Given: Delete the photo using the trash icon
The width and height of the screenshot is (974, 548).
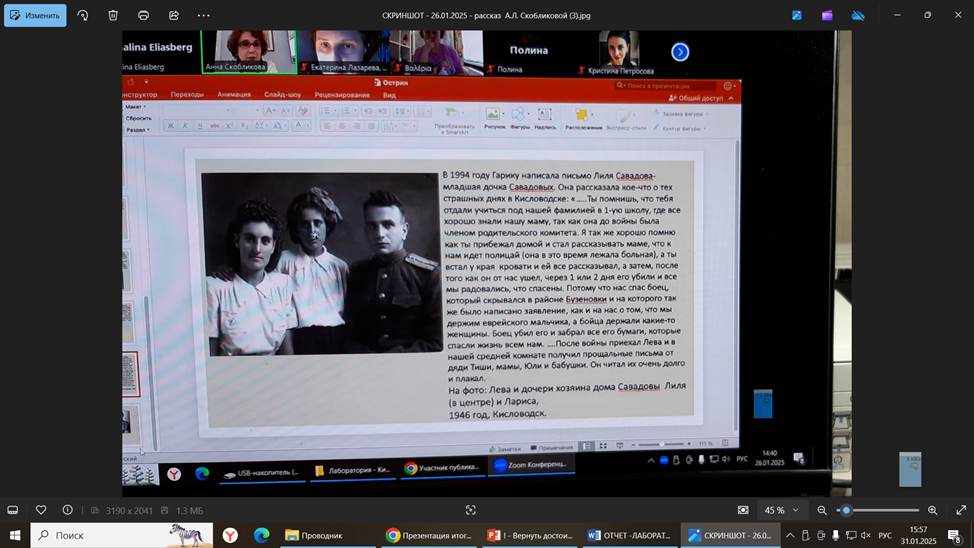Looking at the screenshot, I should 113,15.
